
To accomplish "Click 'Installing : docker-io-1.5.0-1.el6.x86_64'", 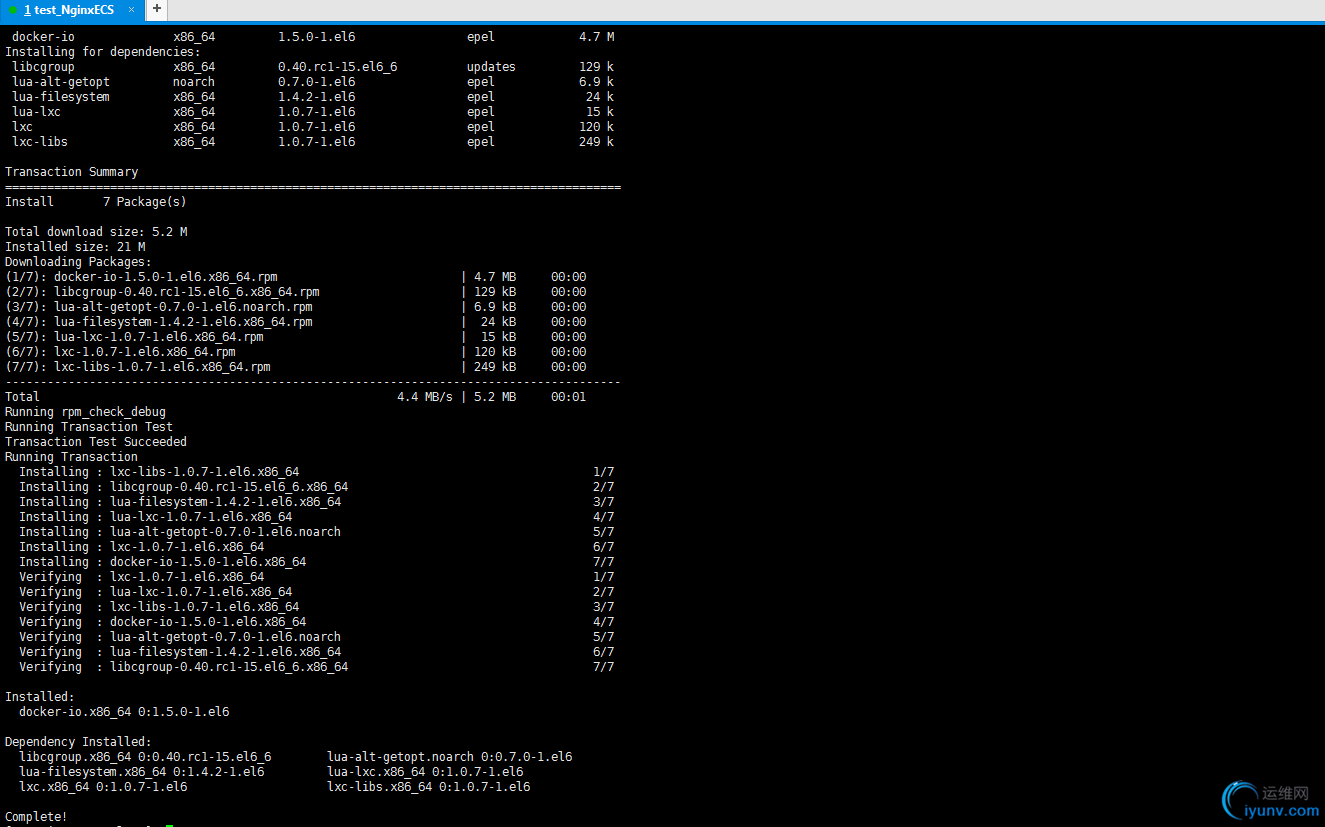I will pos(163,562).
